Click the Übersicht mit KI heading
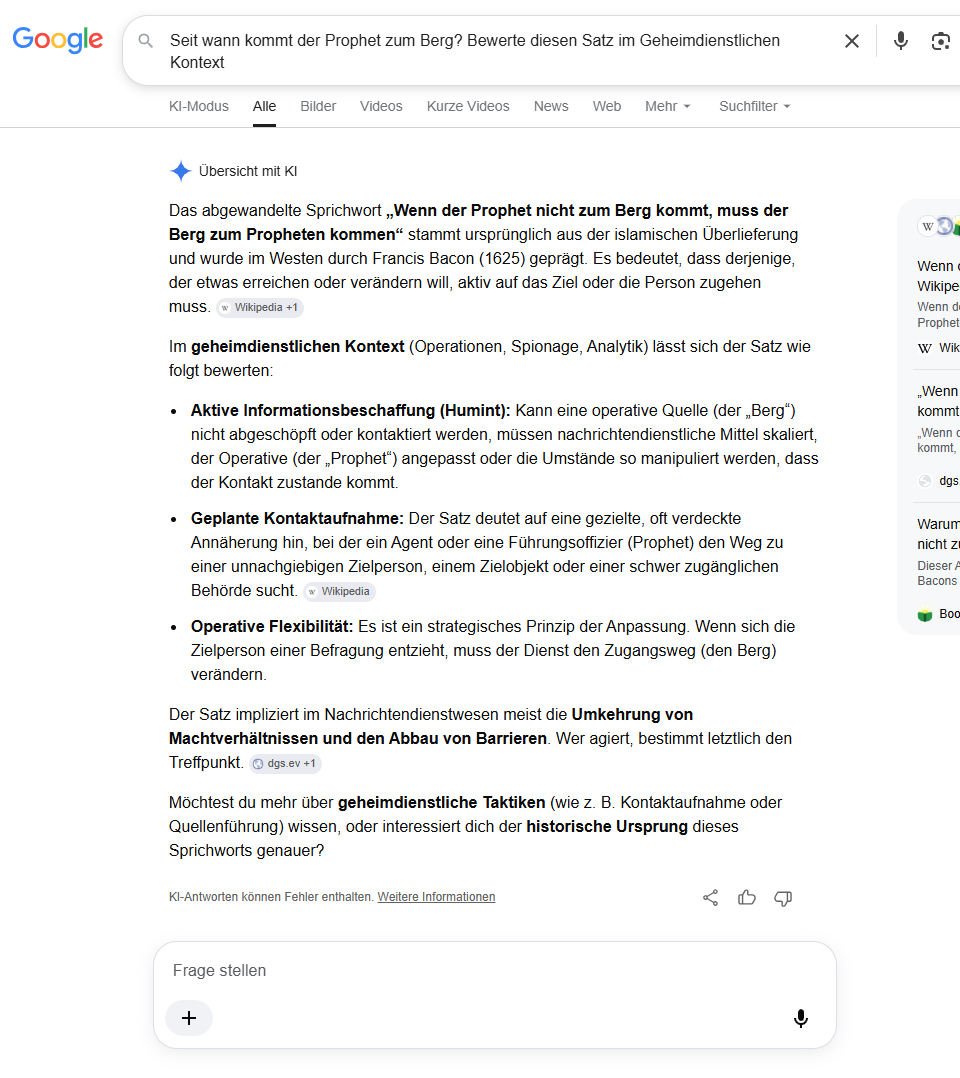This screenshot has width=960, height=1078. click(x=248, y=171)
